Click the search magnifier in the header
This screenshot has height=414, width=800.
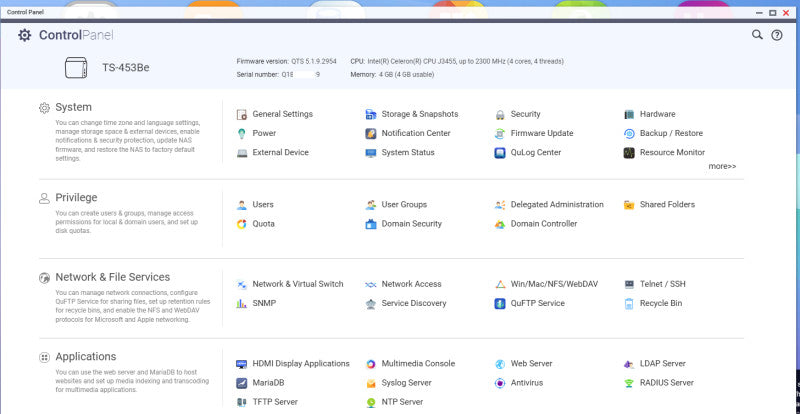tap(758, 35)
